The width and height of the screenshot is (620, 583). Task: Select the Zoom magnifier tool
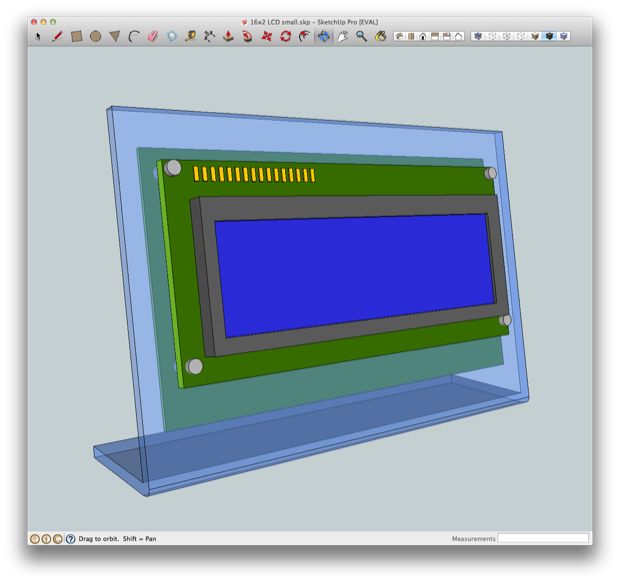tap(361, 36)
